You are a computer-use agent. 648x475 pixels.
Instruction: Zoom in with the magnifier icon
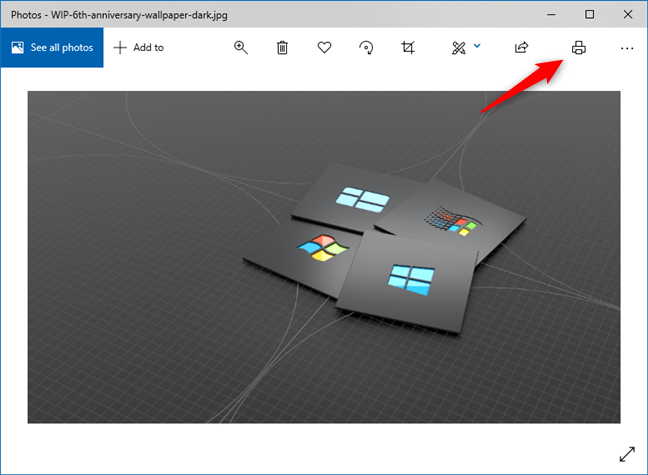tap(241, 47)
